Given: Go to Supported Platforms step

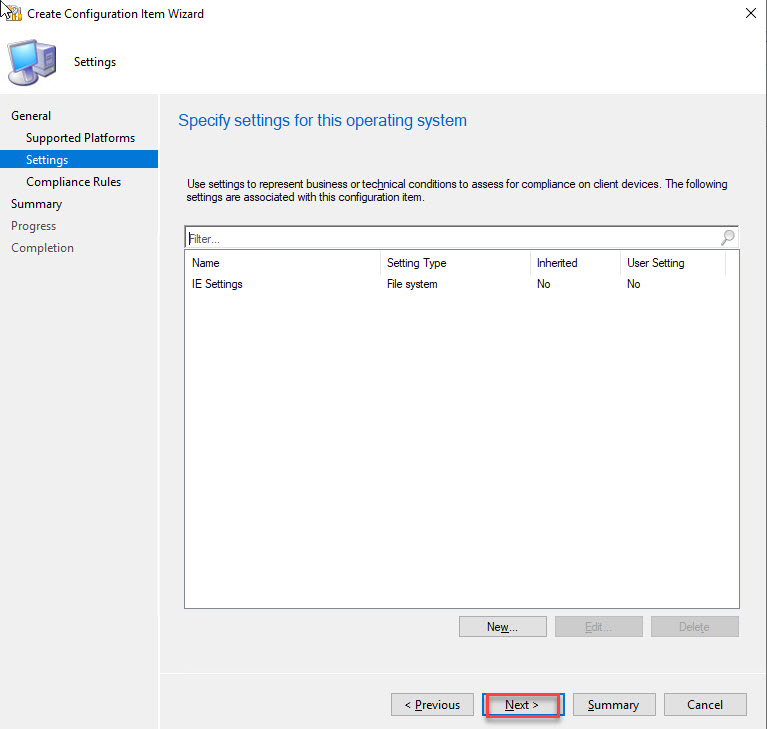Looking at the screenshot, I should tap(80, 138).
